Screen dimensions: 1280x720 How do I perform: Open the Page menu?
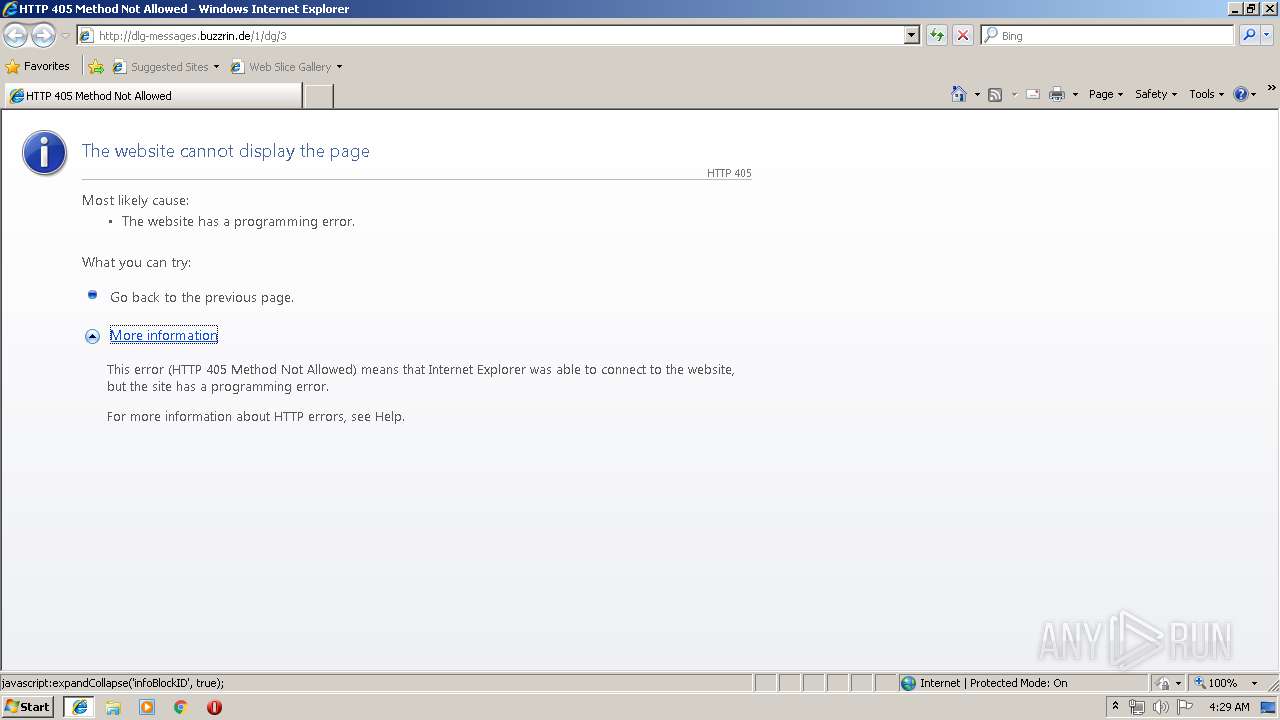[x=1105, y=94]
